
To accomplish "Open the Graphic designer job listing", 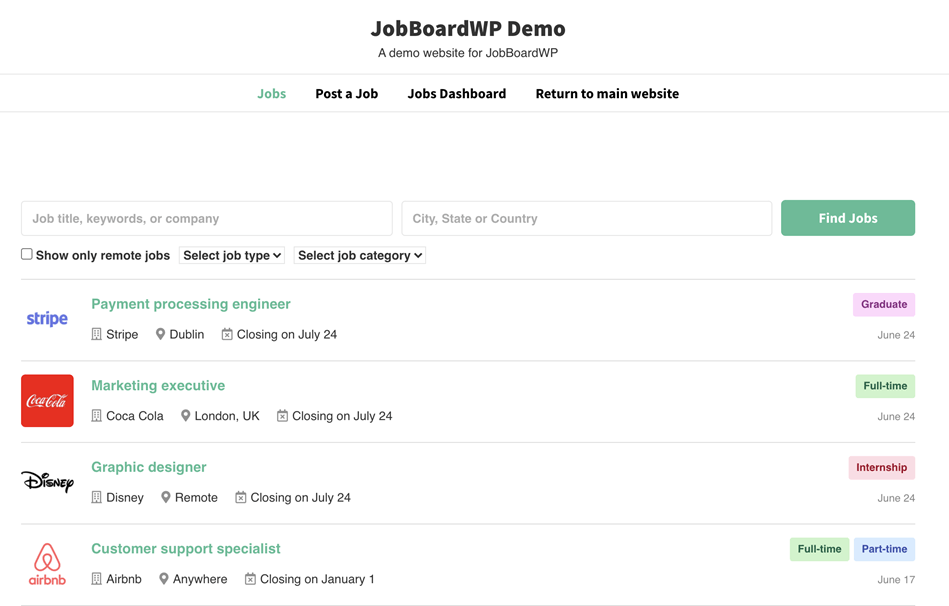I will click(x=149, y=467).
